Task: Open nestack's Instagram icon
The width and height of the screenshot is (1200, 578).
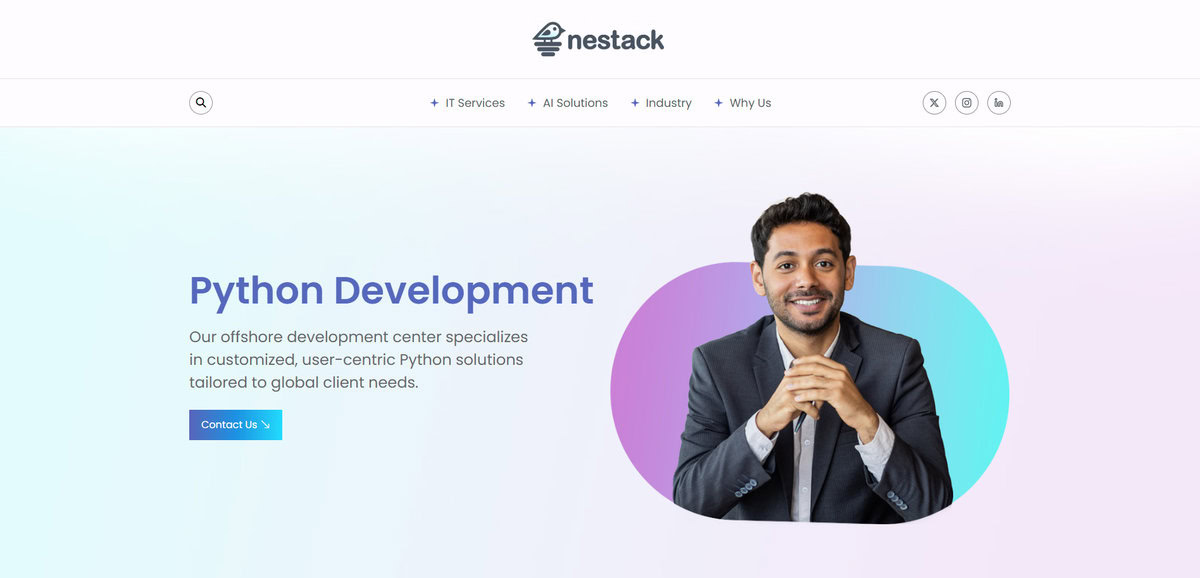Action: 966,102
